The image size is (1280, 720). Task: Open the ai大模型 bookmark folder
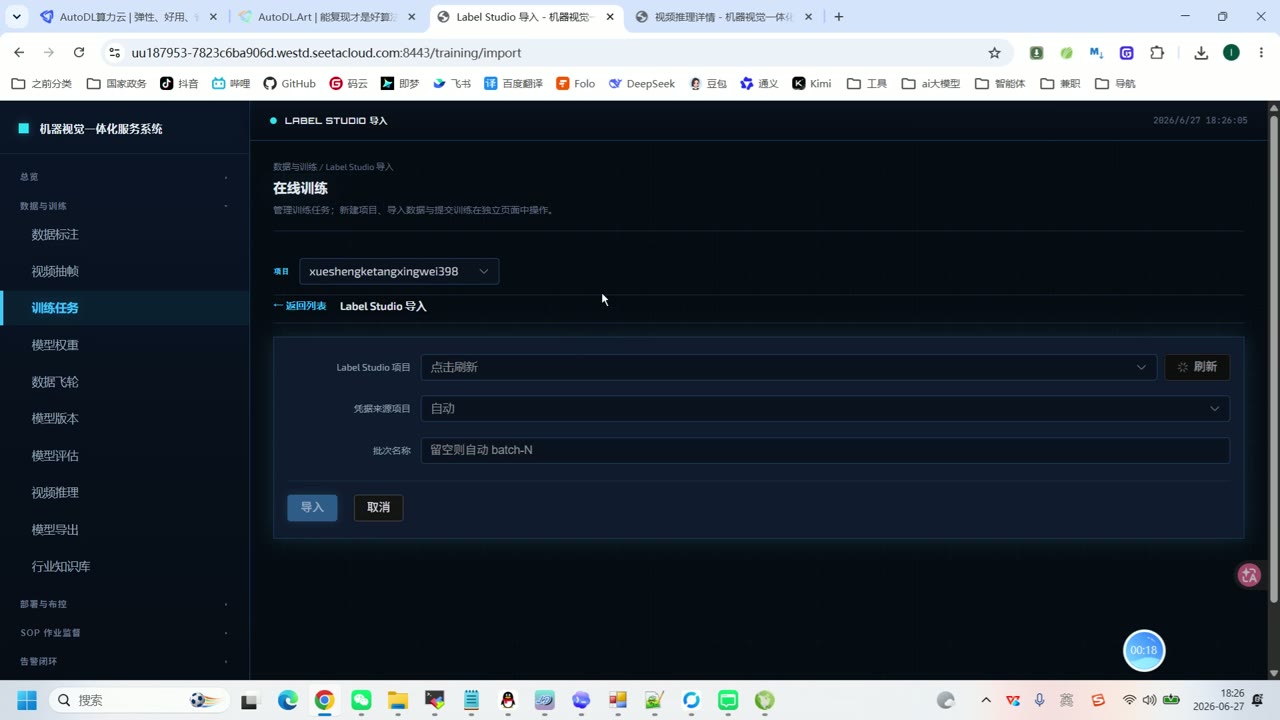930,84
